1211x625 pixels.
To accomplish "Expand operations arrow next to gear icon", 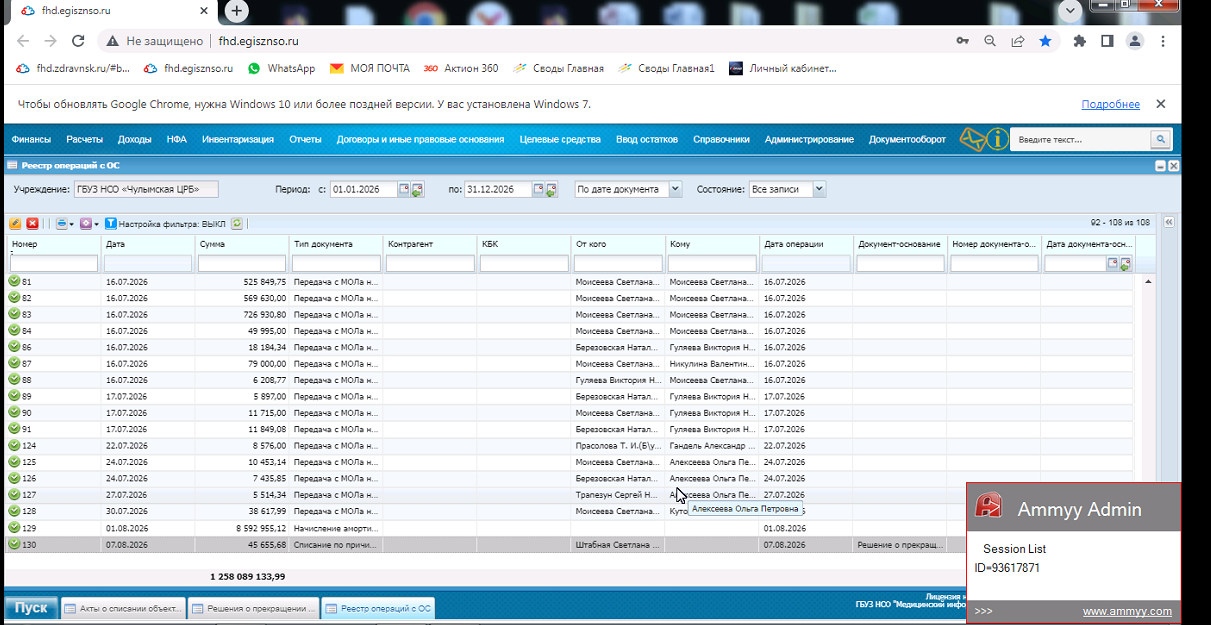I will point(97,224).
